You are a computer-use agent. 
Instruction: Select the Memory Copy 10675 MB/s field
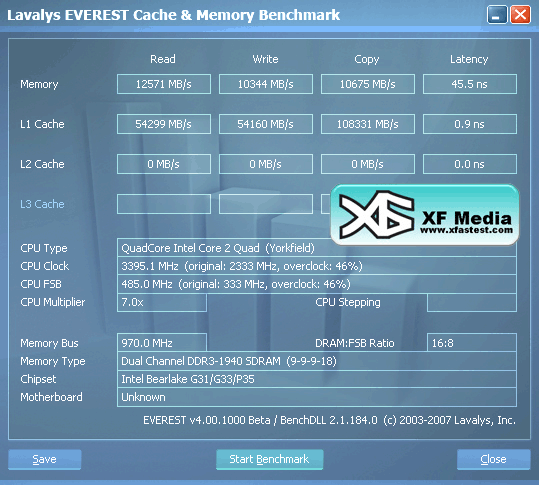click(x=368, y=84)
